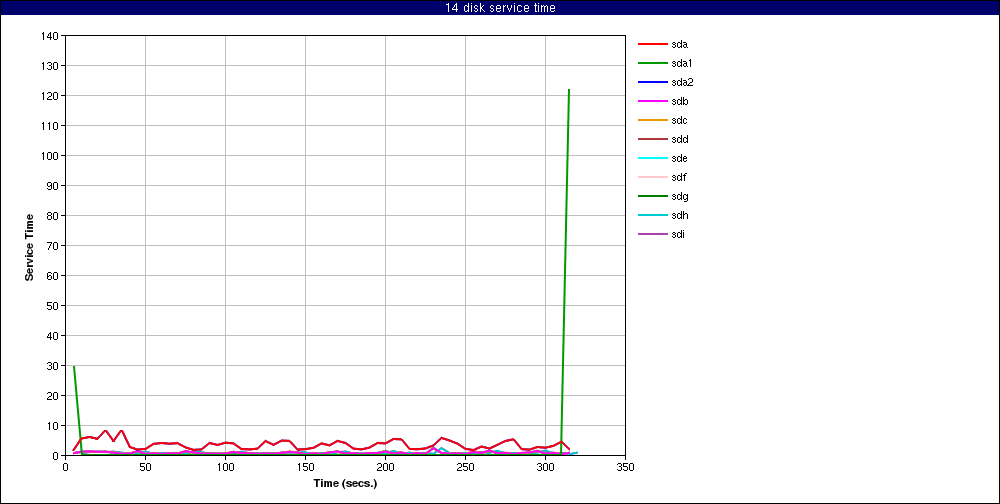This screenshot has width=1000, height=504.
Task: Pick the sdg legend text label
Action: click(680, 197)
